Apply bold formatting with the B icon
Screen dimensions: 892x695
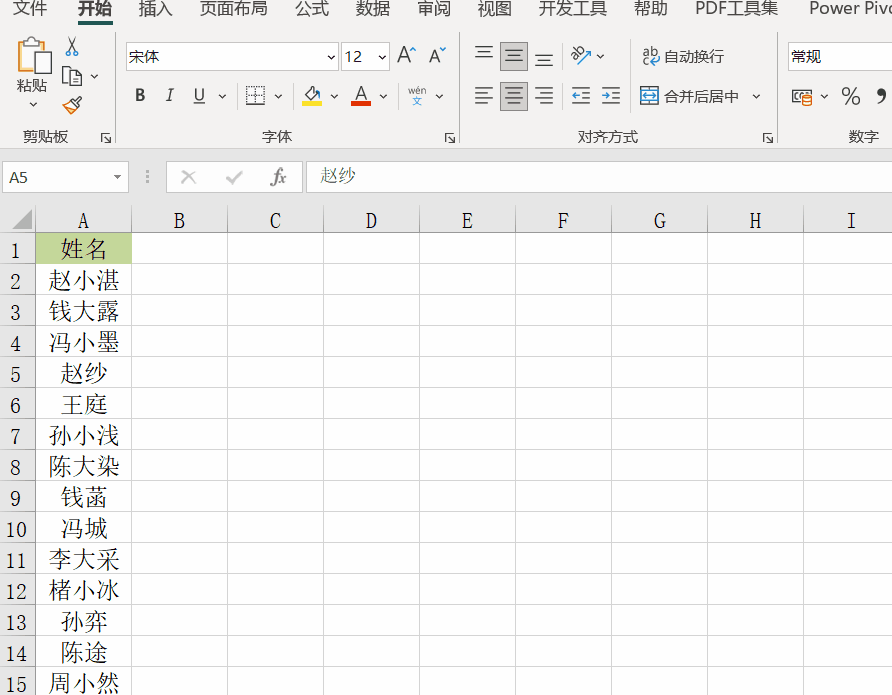tap(140, 95)
